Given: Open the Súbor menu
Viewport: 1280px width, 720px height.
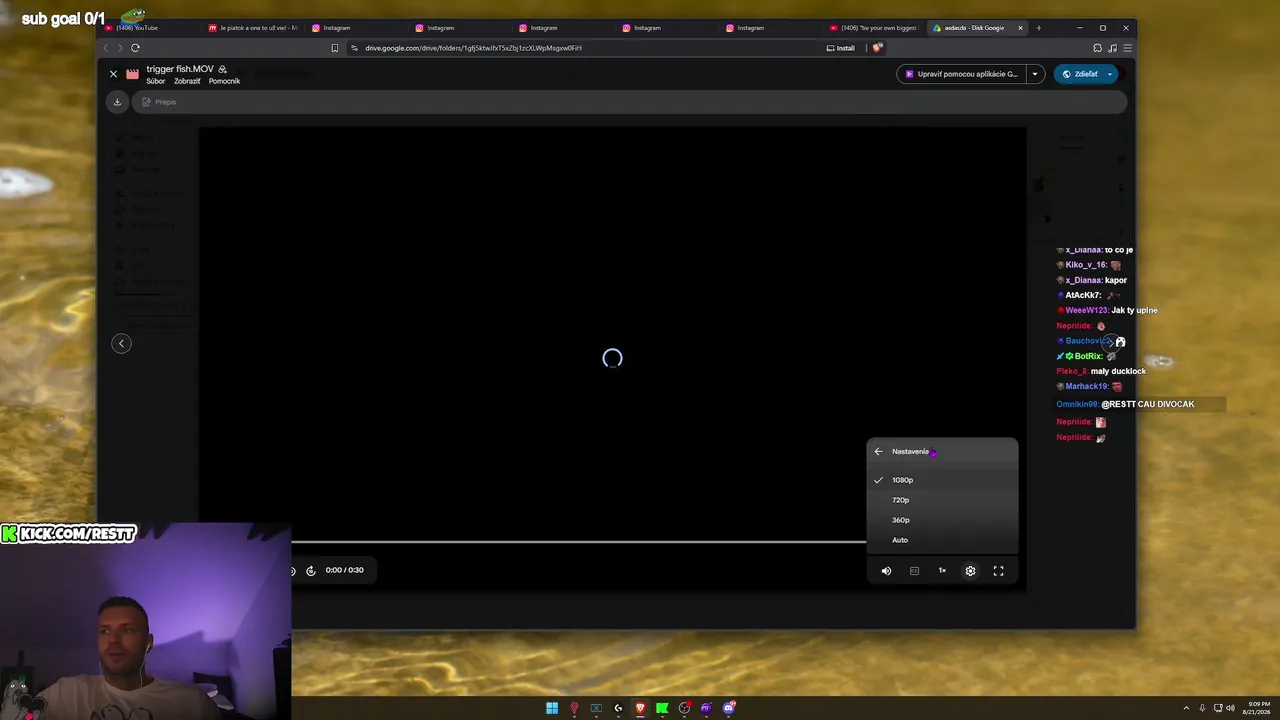Looking at the screenshot, I should (156, 81).
